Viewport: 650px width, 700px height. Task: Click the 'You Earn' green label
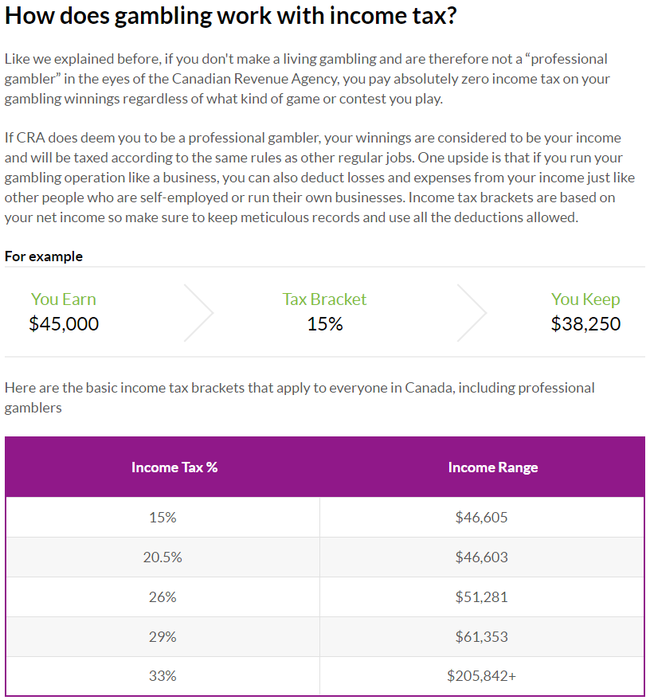64,299
